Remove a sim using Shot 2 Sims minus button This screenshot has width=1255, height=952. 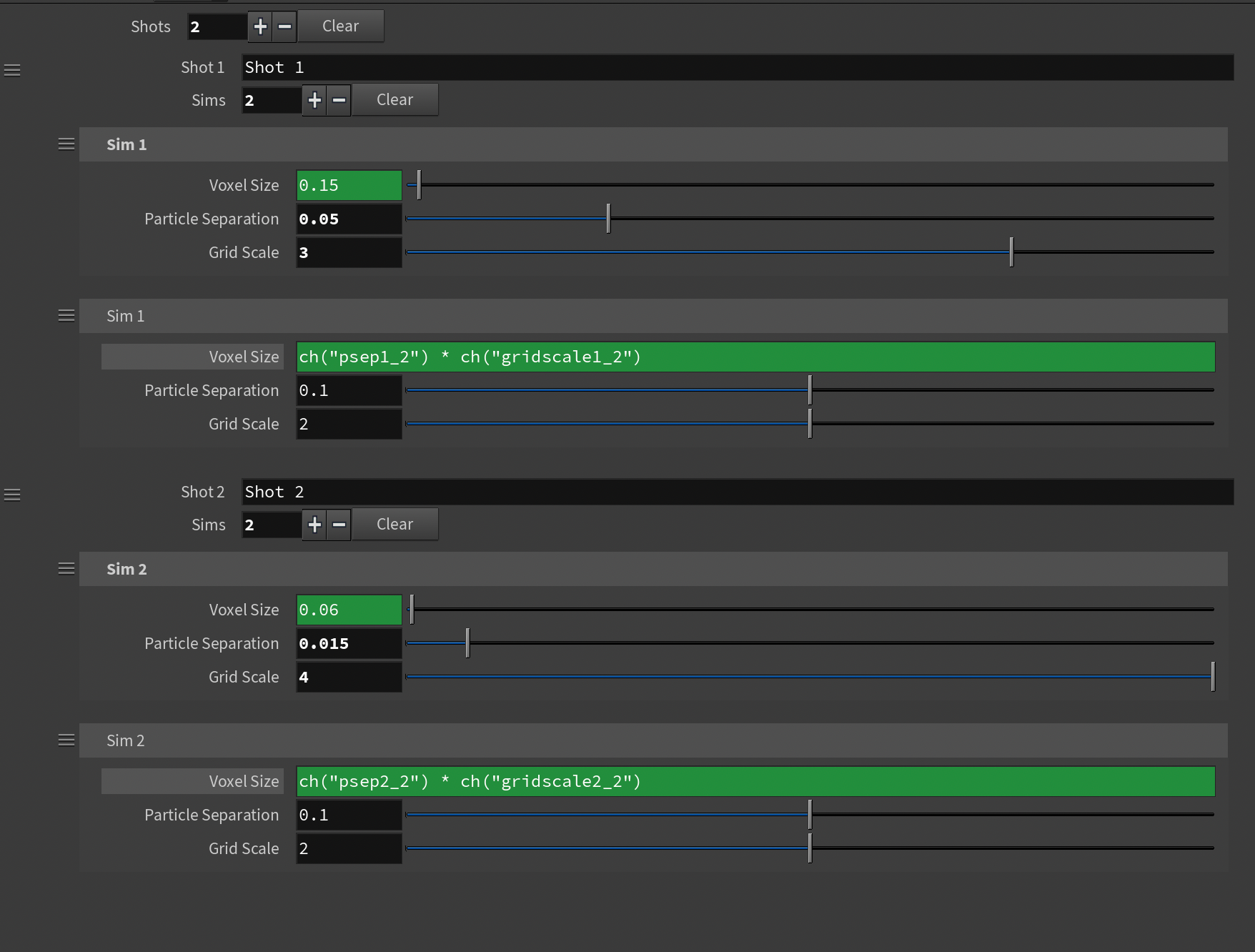click(x=339, y=525)
